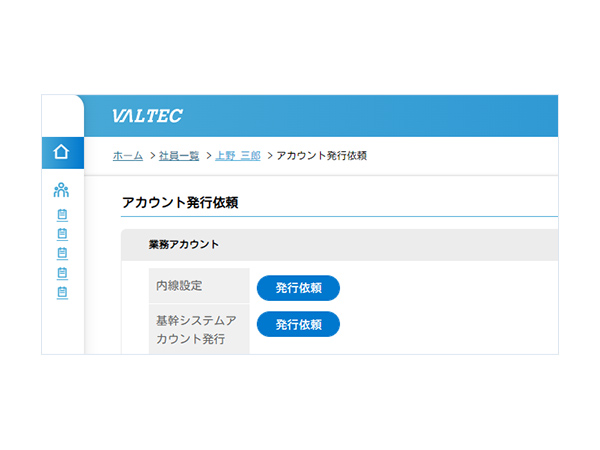Open the 社員一覧 breadcrumb link

(x=179, y=156)
